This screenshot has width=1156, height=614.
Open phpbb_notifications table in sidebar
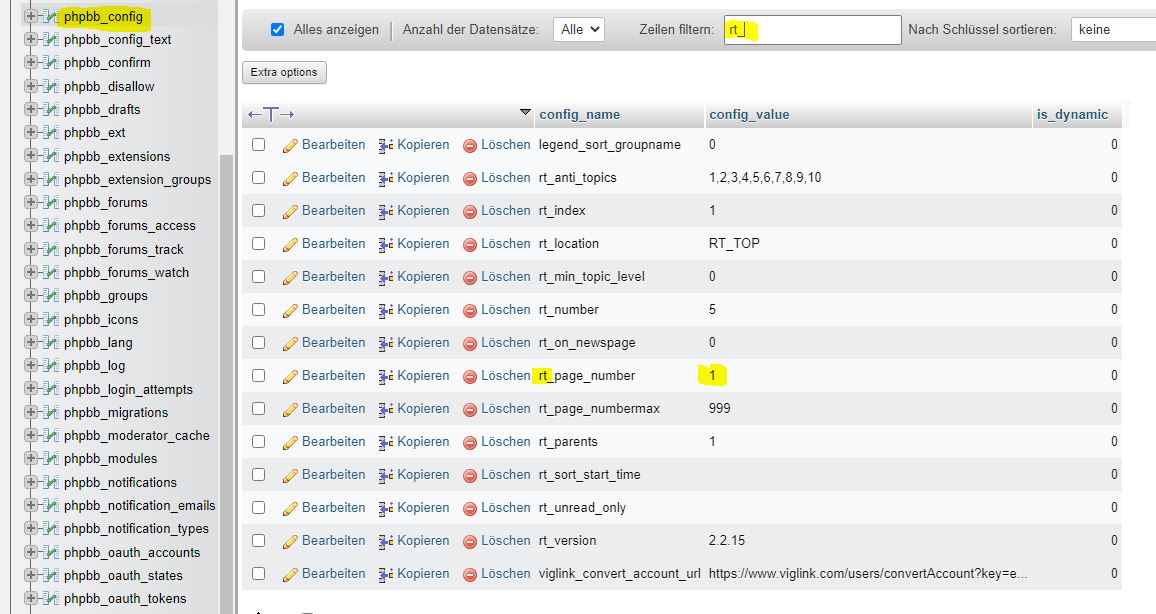(120, 482)
